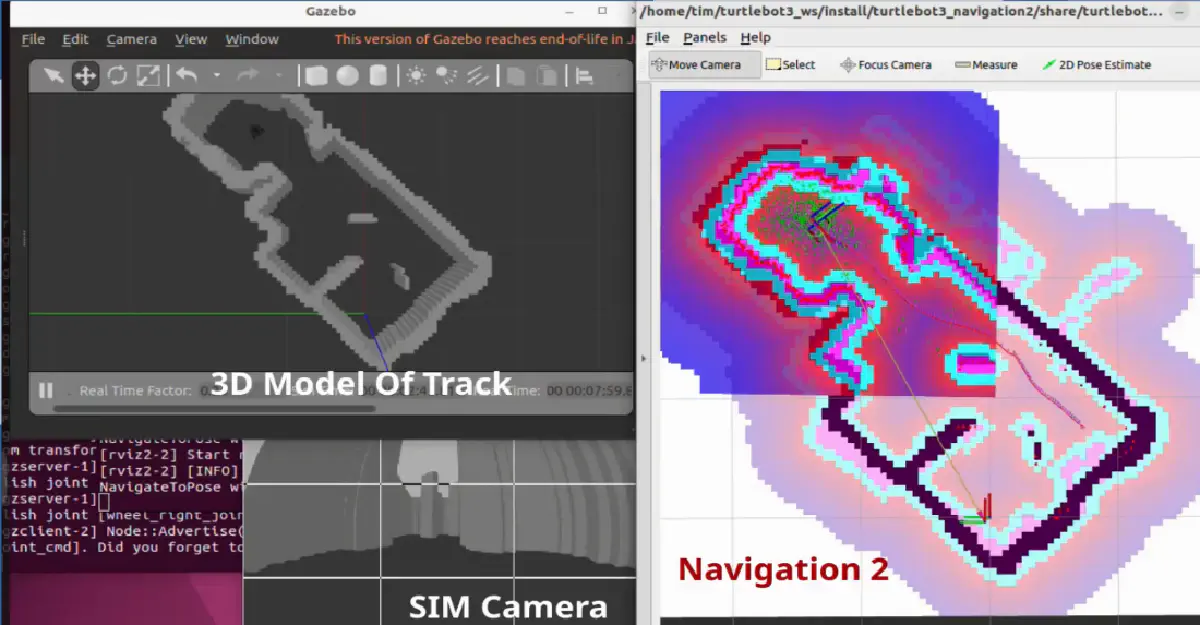Image resolution: width=1200 pixels, height=625 pixels.
Task: Add a directional light in Gazebo
Action: click(x=477, y=76)
